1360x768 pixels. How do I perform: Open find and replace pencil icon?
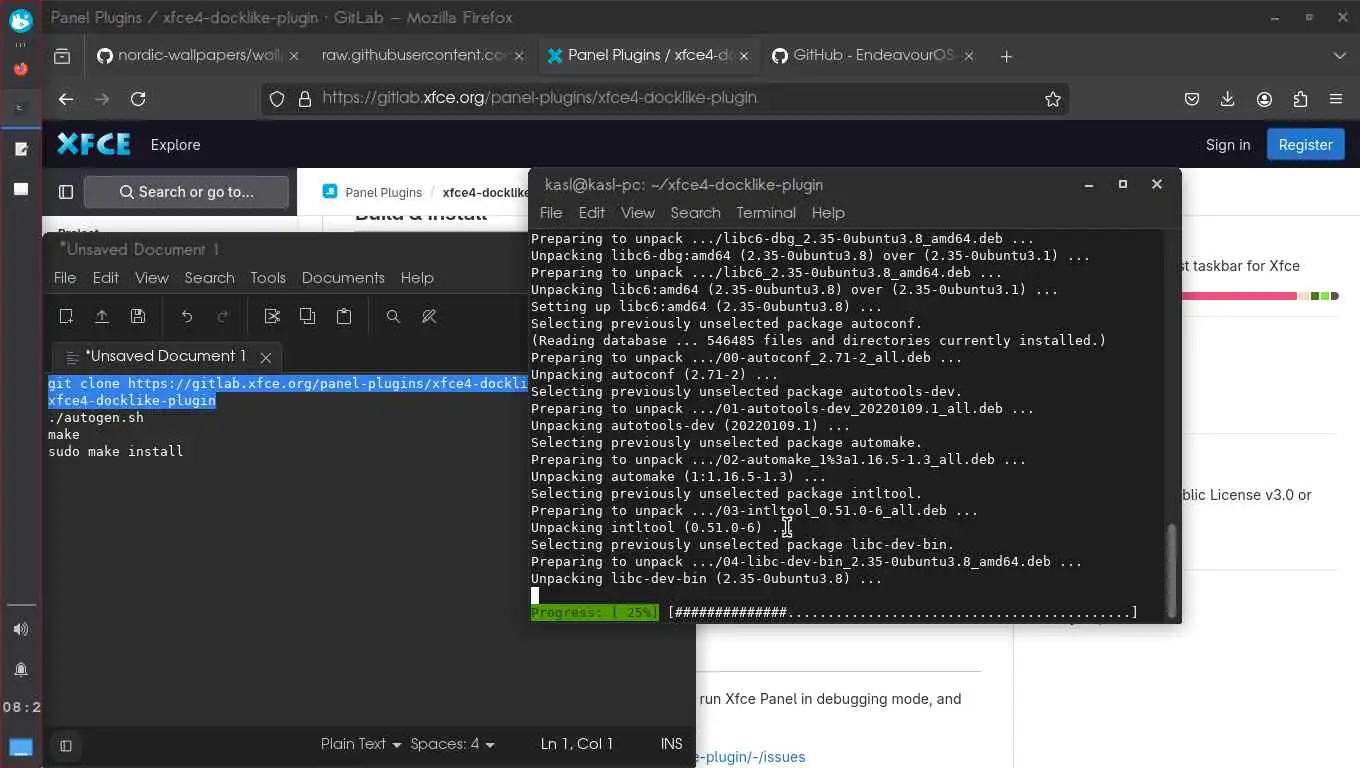(429, 316)
